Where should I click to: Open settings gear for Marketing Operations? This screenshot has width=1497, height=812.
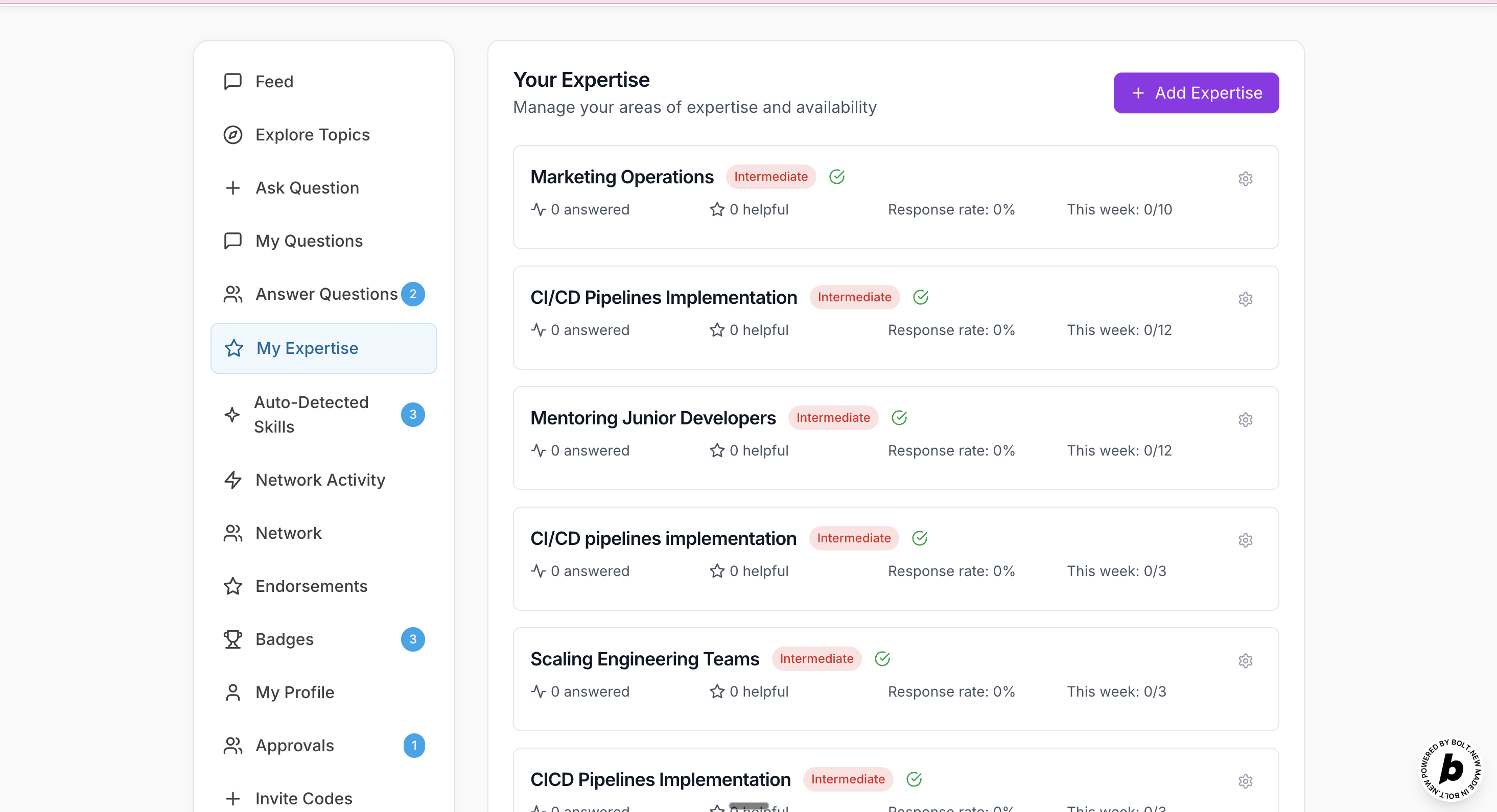pos(1245,179)
